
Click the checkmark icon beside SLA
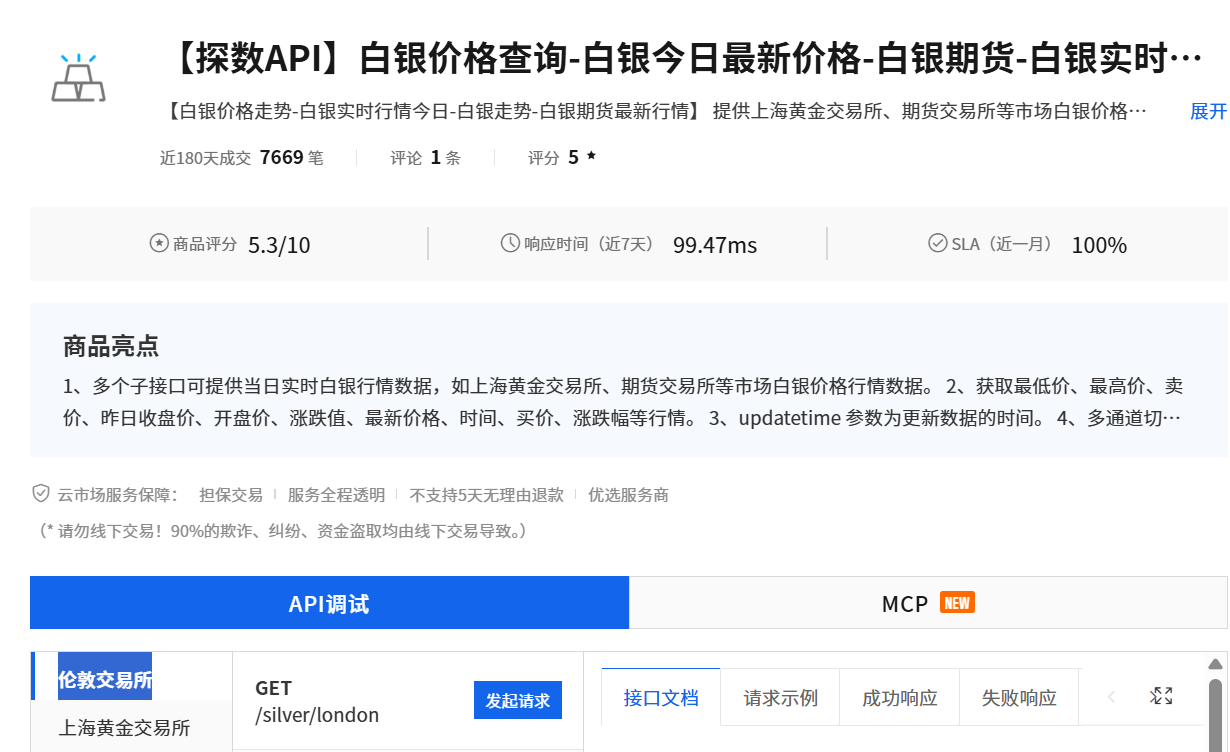tap(938, 243)
